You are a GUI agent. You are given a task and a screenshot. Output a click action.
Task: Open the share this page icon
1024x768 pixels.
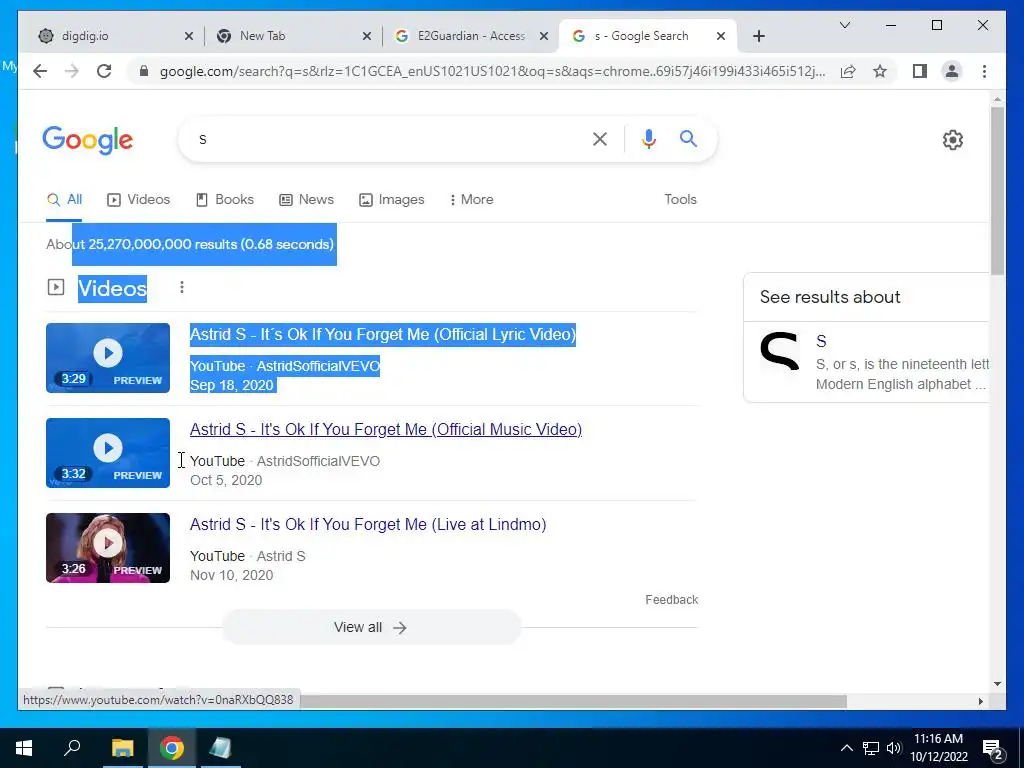(848, 71)
